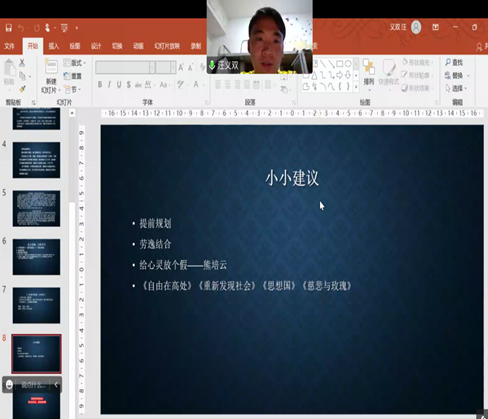
Task: Switch to the Design (设计) tab
Action: pyautogui.click(x=96, y=46)
